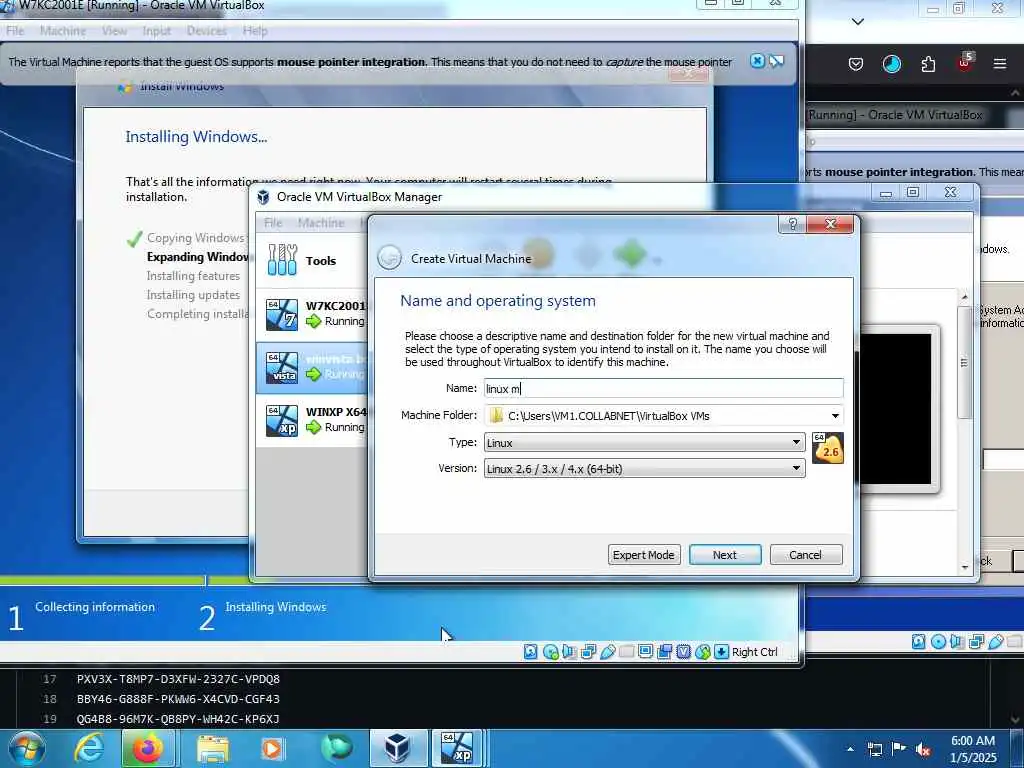The image size is (1024, 768).
Task: Click the muted volume tray icon
Action: pyautogui.click(x=923, y=749)
